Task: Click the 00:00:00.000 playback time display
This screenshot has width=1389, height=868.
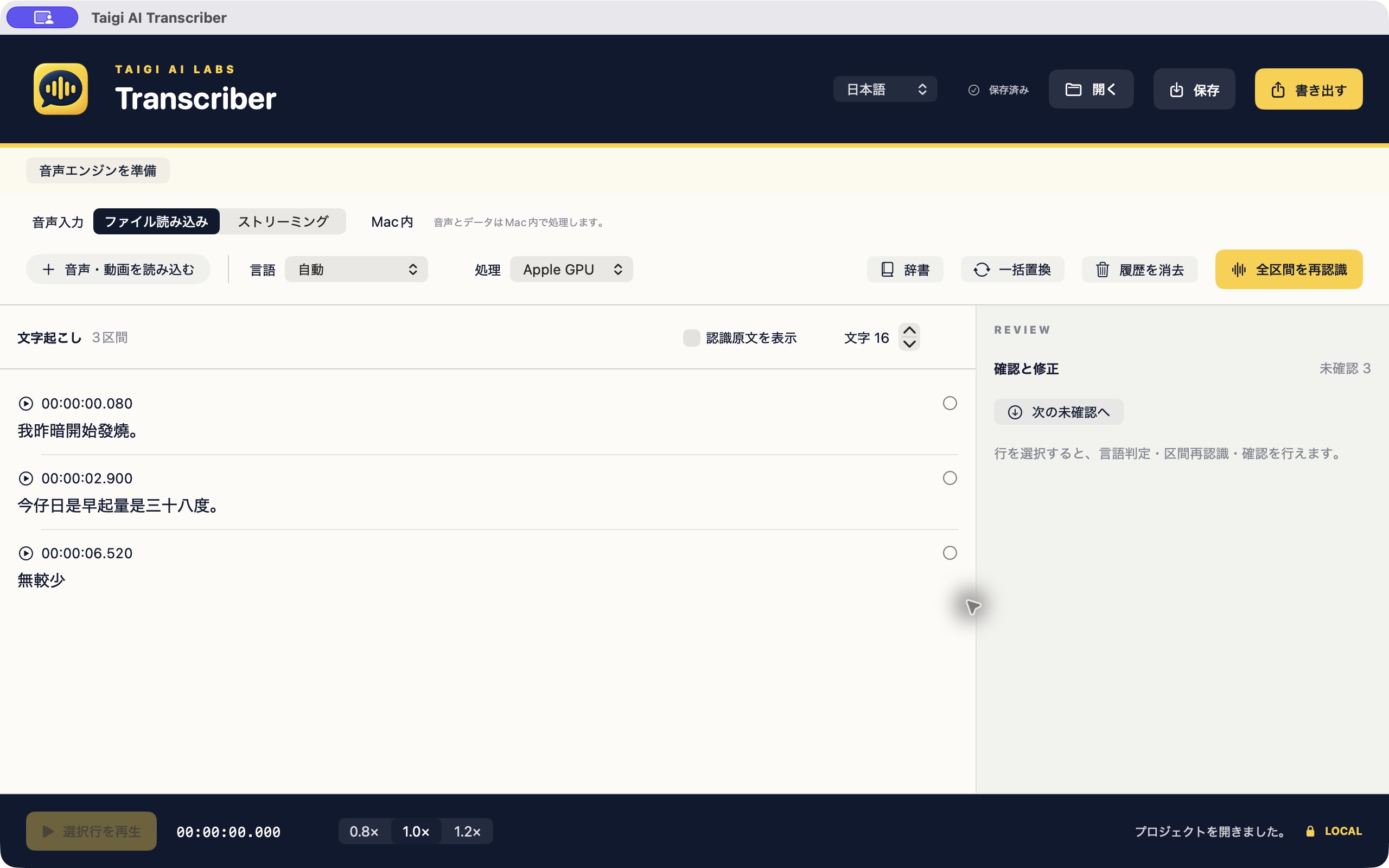Action: tap(228, 831)
